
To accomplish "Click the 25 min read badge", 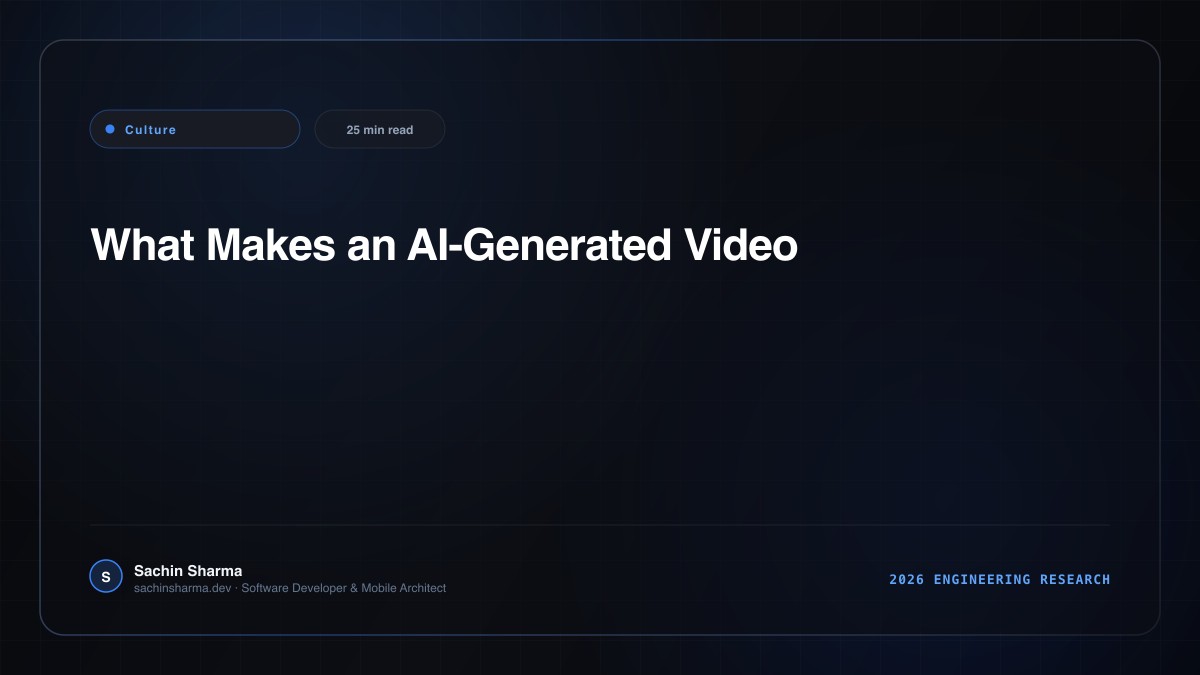I will 380,129.
